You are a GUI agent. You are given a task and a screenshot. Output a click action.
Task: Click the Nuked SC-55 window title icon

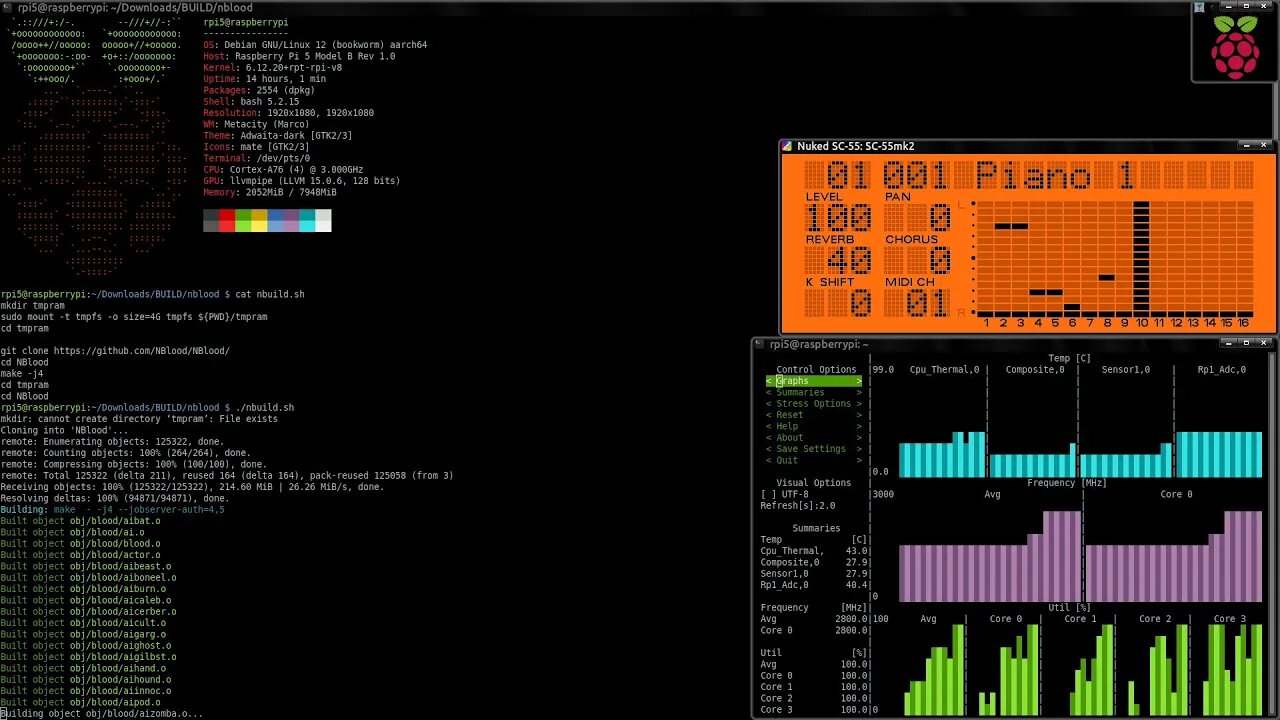click(x=787, y=146)
